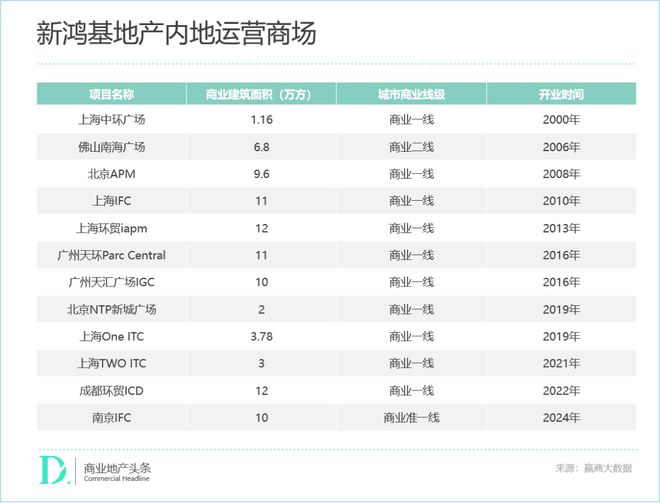660x503 pixels.
Task: Click 商业一线 in the 广州天环Parc Central row
Action: [x=411, y=255]
